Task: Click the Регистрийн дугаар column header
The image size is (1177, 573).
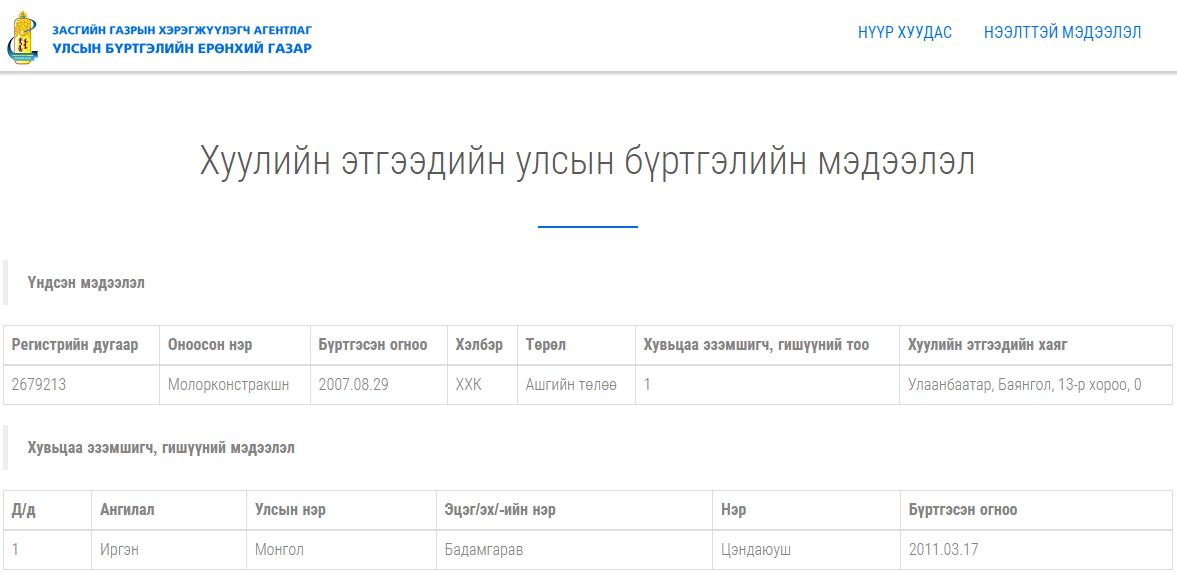Action: click(75, 345)
